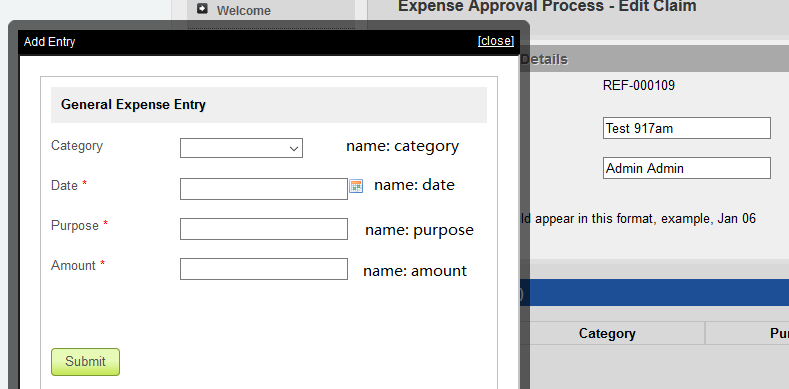Image resolution: width=789 pixels, height=389 pixels.
Task: Focus the Date input field
Action: (264, 189)
